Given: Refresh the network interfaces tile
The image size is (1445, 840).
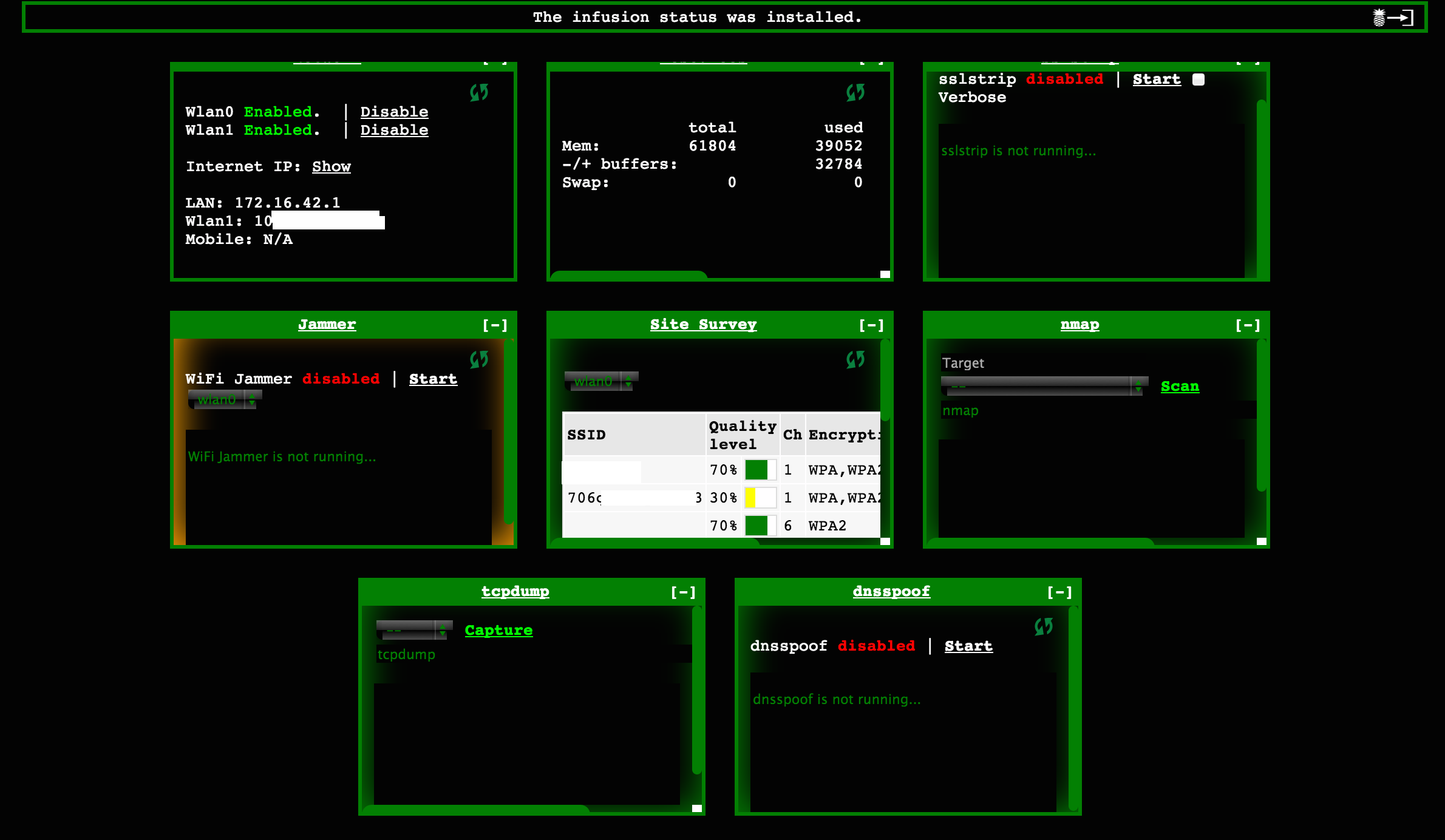Looking at the screenshot, I should (478, 93).
